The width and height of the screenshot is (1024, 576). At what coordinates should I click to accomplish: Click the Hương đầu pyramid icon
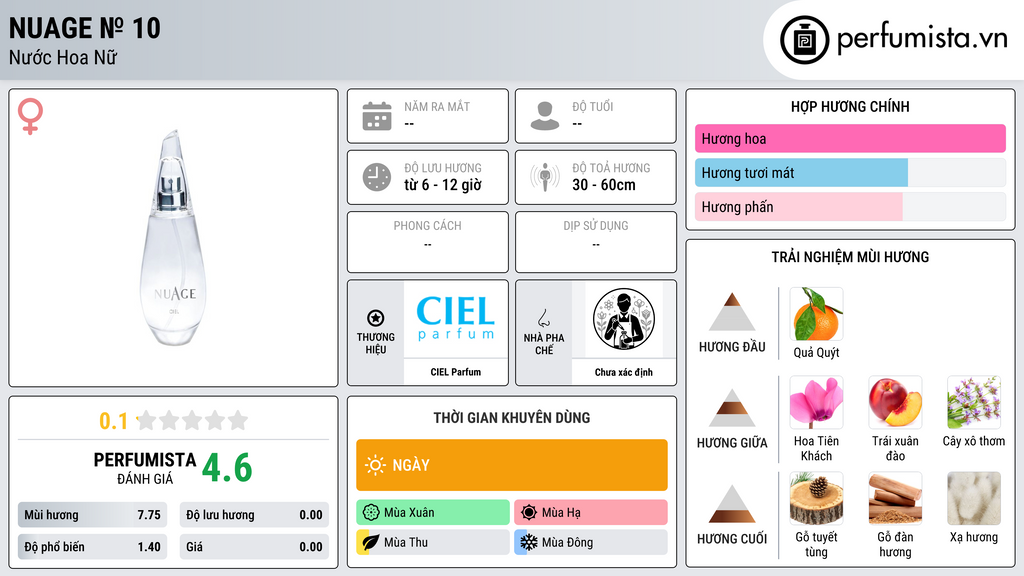[x=732, y=312]
